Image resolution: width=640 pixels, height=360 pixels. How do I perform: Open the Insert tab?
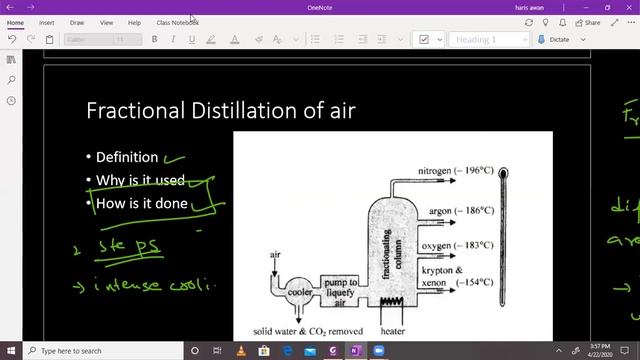[47, 23]
